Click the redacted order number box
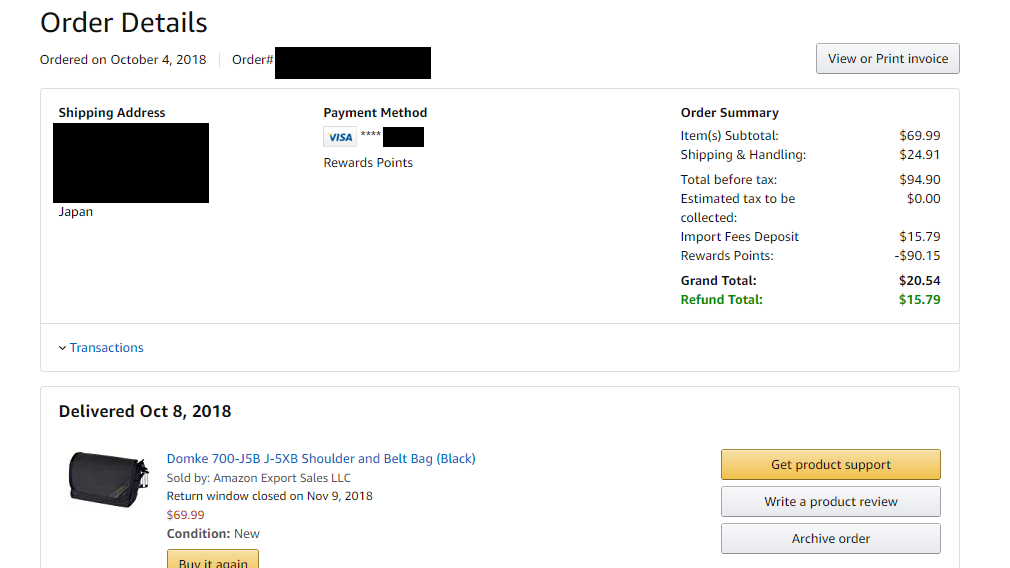The image size is (1010, 568). pos(353,63)
